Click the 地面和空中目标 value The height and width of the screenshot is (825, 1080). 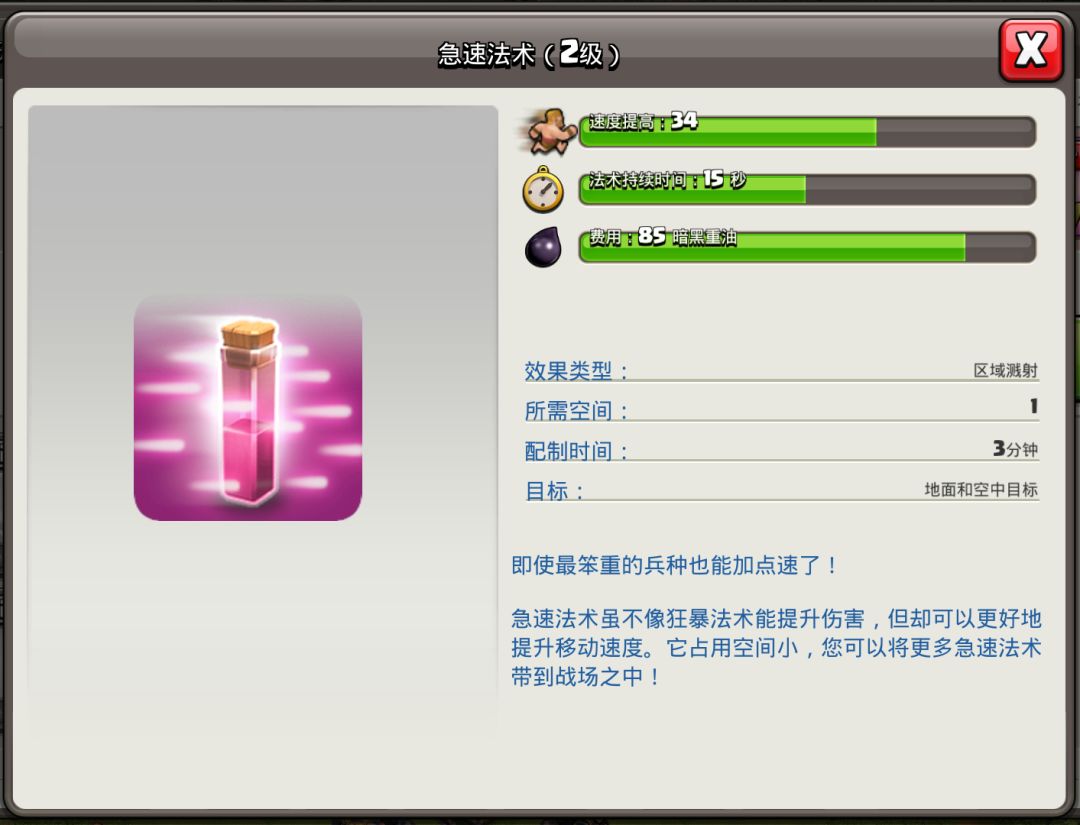coord(981,489)
